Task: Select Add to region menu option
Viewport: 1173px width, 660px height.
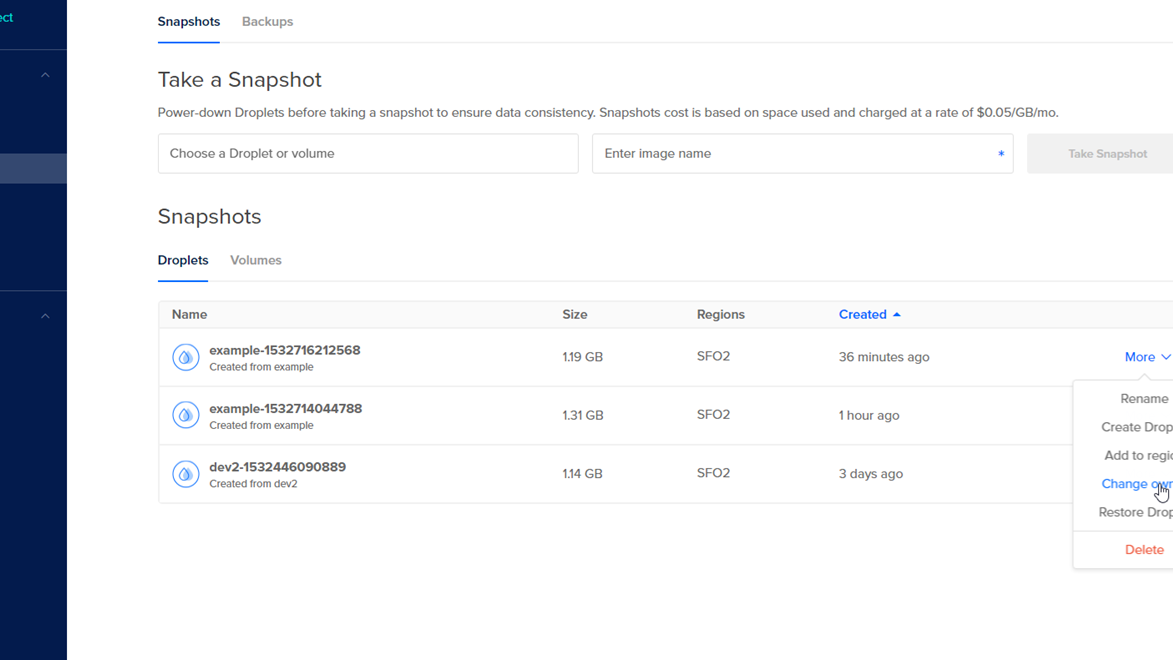Action: [x=1137, y=456]
